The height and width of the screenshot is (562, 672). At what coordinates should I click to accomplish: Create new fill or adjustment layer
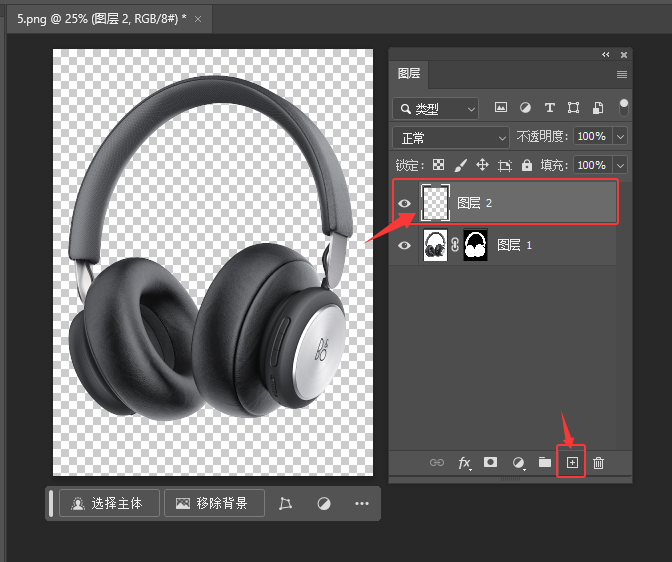tap(519, 463)
